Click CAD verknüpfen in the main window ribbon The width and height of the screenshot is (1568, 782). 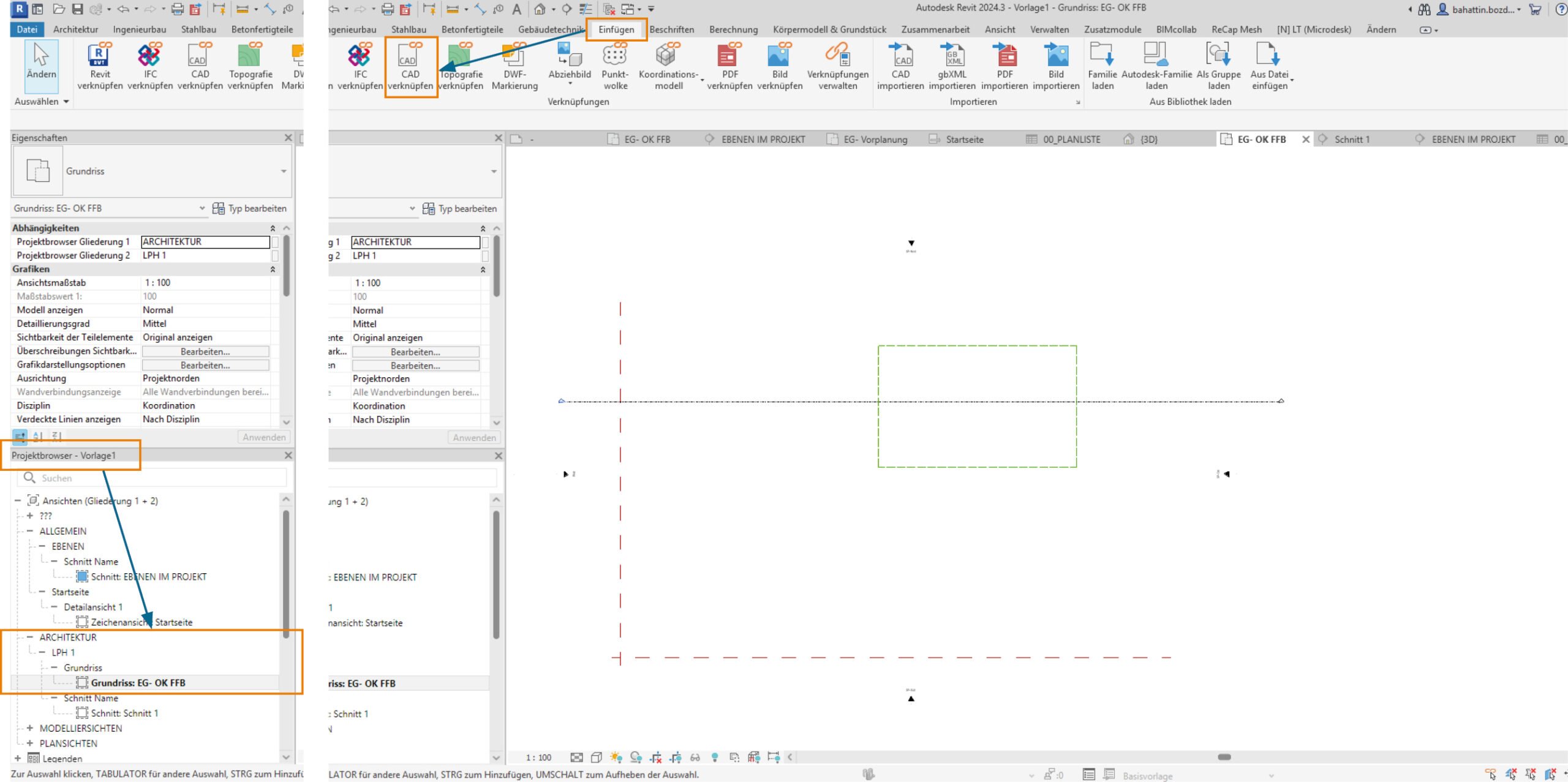click(x=410, y=67)
